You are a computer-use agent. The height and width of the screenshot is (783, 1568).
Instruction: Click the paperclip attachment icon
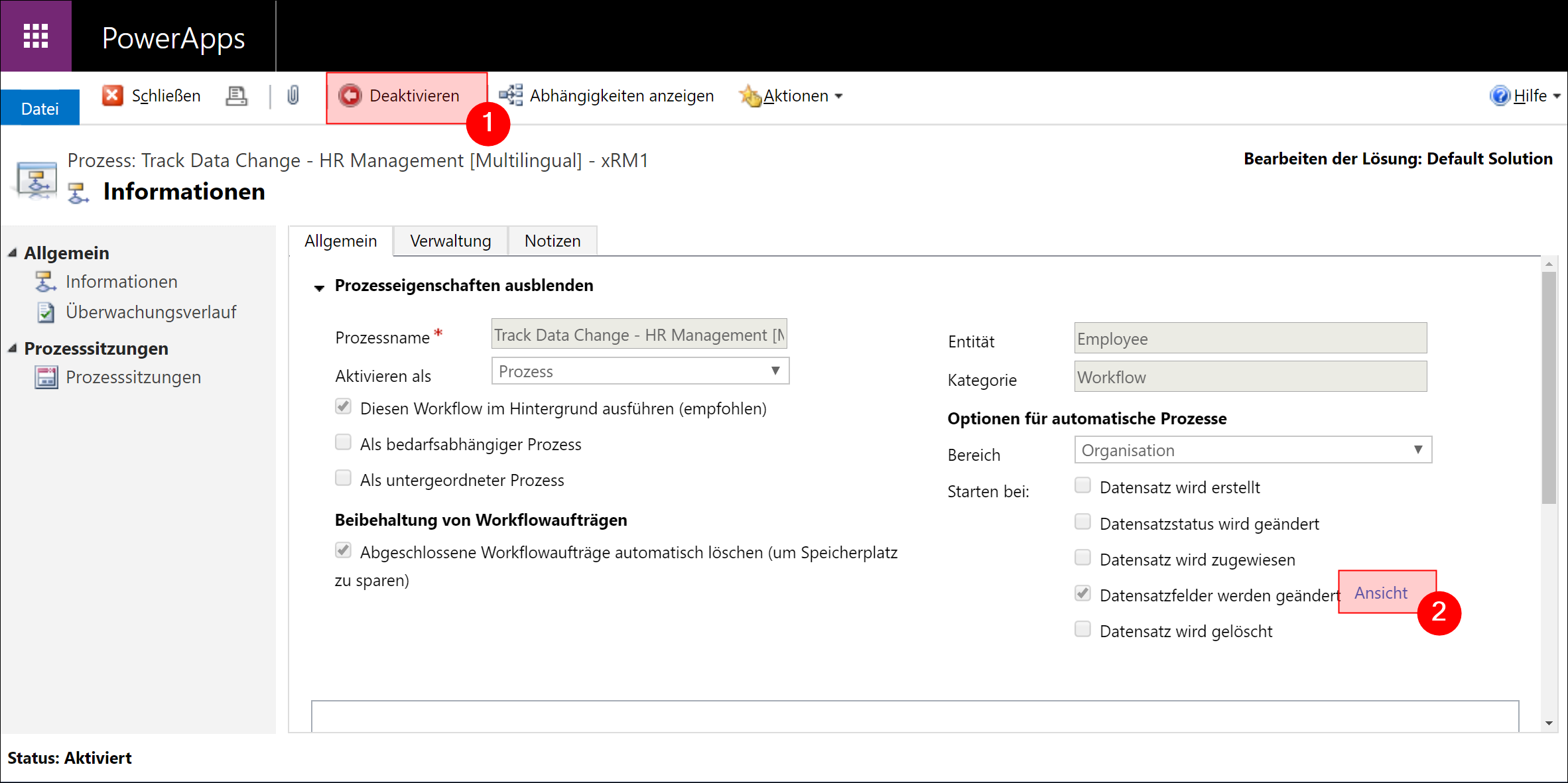click(293, 95)
